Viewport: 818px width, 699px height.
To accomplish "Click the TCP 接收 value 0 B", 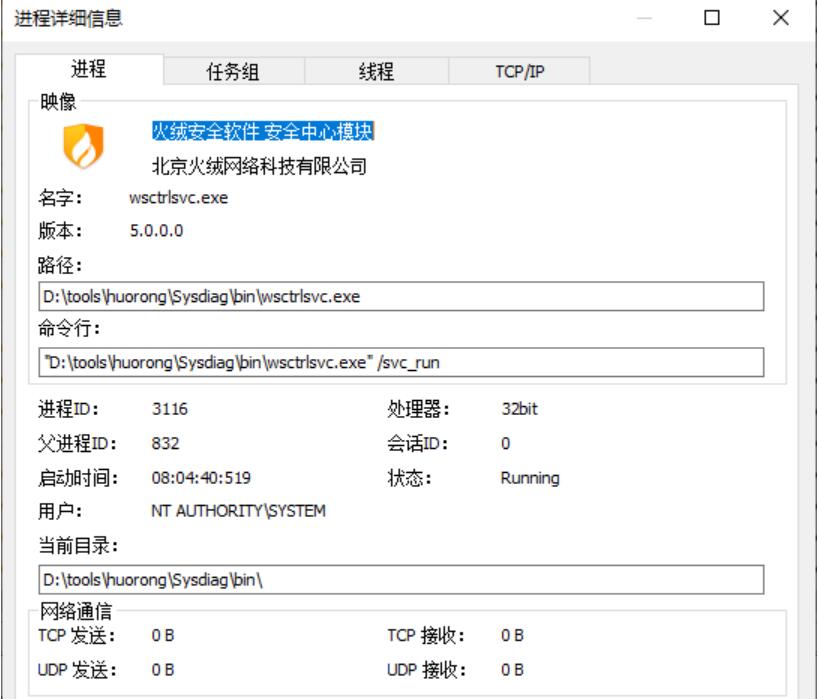I will (x=512, y=635).
